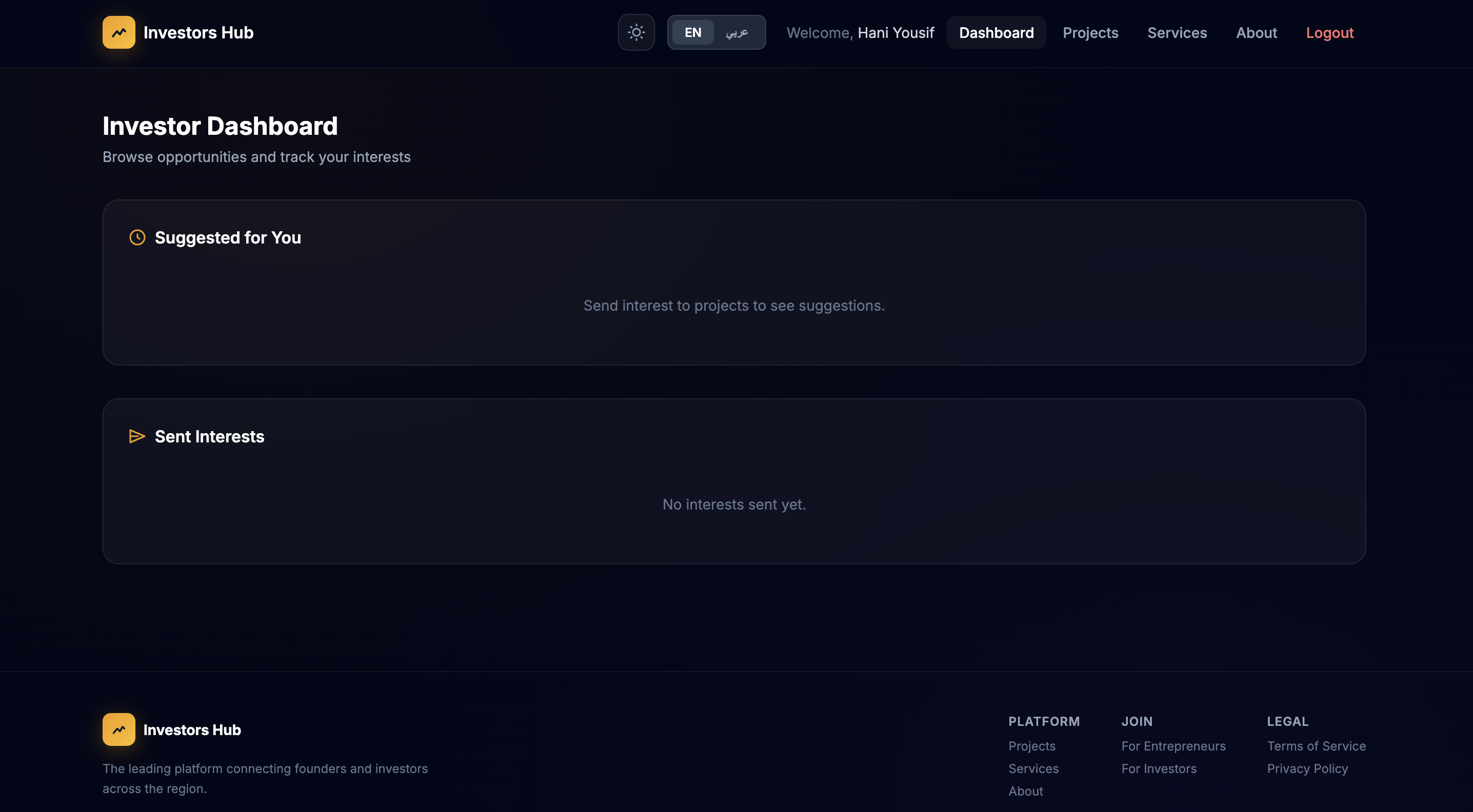The image size is (1473, 812).
Task: Click 'Send interest to projects to see suggestions.' text
Action: [734, 305]
